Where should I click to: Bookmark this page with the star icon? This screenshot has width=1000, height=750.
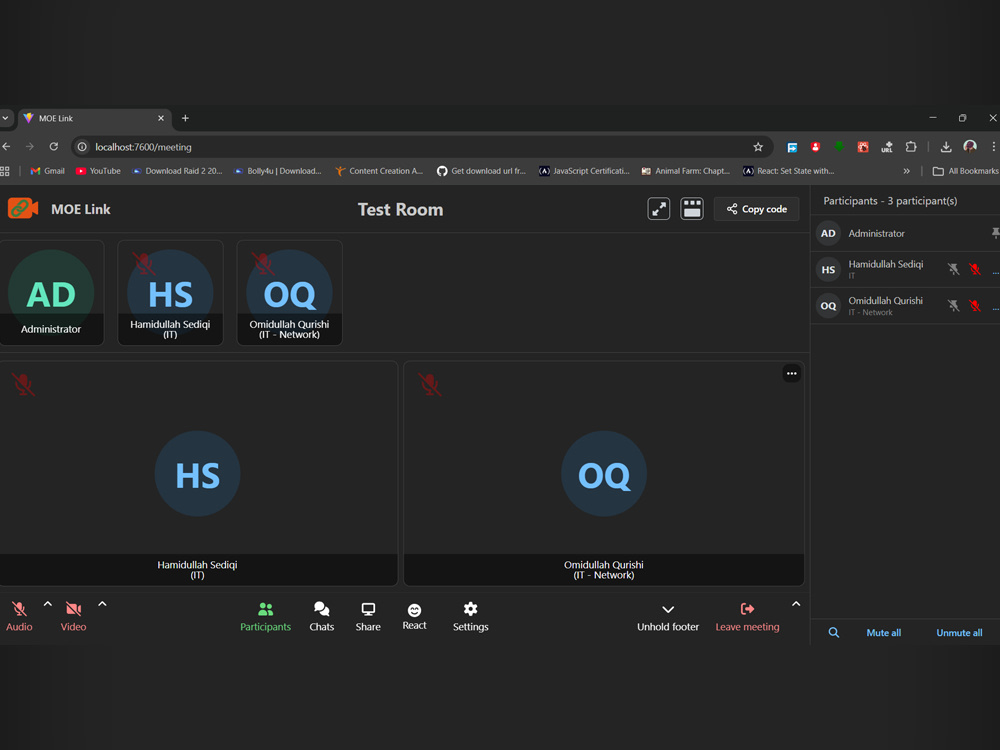(758, 147)
